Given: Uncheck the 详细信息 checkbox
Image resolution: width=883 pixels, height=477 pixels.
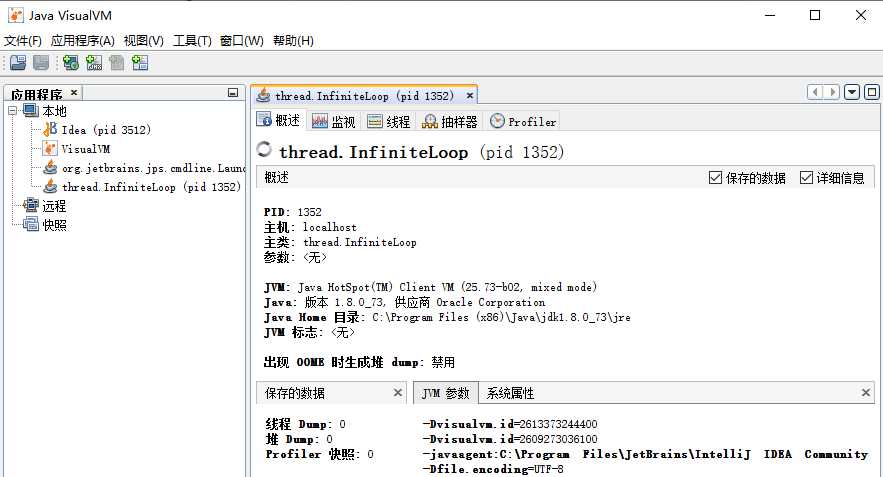Looking at the screenshot, I should pyautogui.click(x=806, y=178).
